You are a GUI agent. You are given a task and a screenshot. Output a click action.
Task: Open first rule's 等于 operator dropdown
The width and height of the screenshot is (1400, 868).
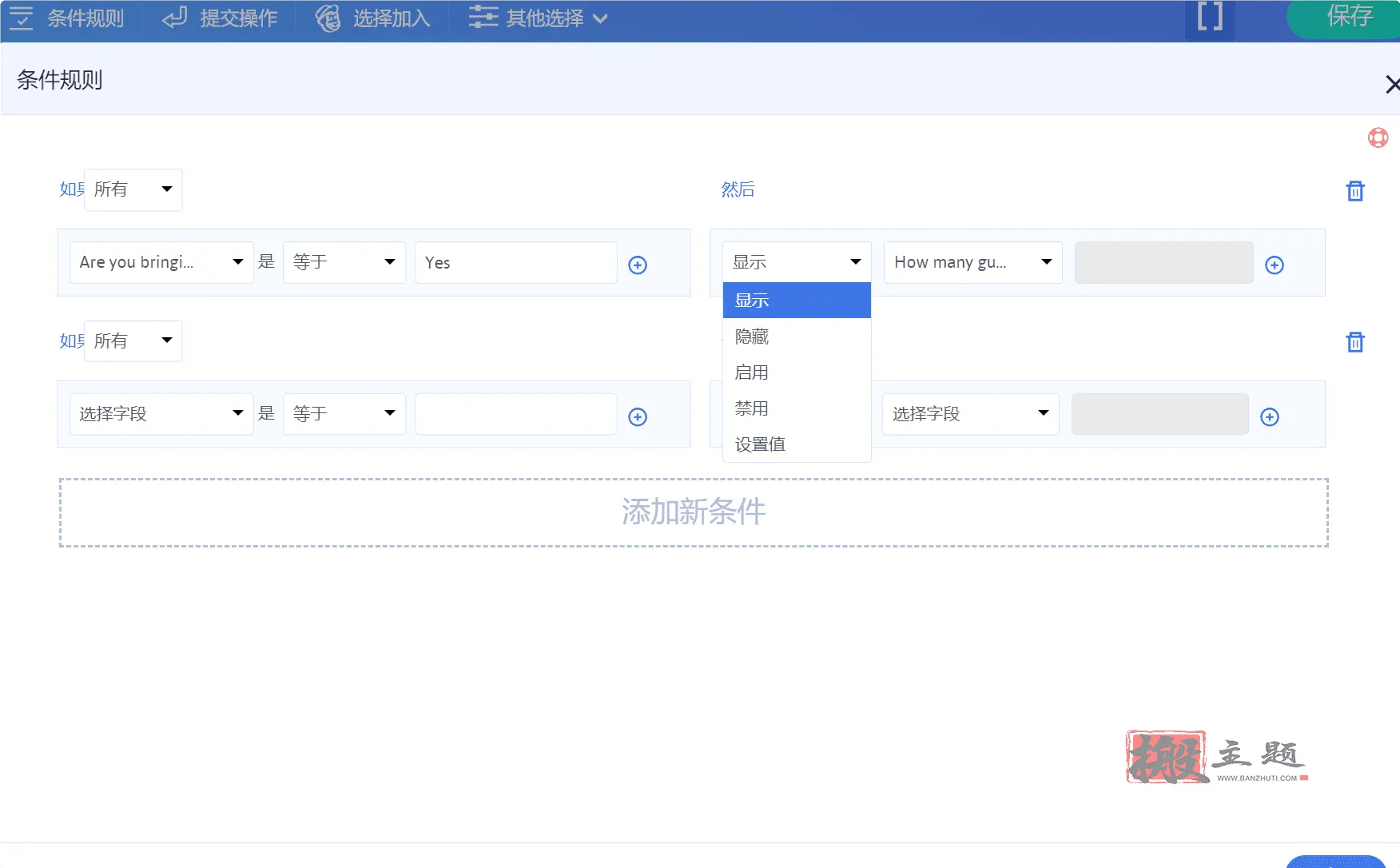pyautogui.click(x=344, y=262)
